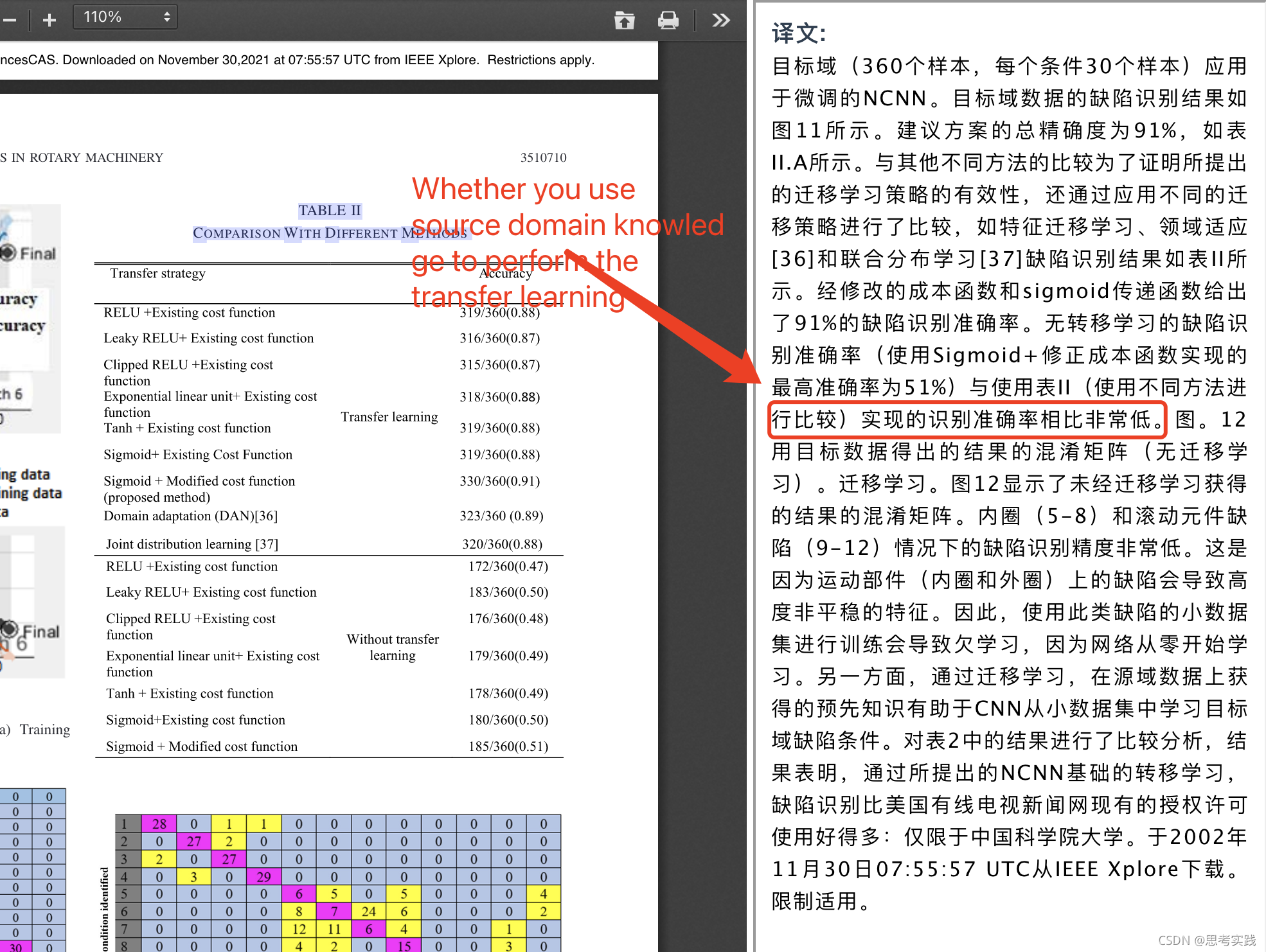Click the magenta cell with value 28
Screen dimensions: 1266x952
(159, 824)
